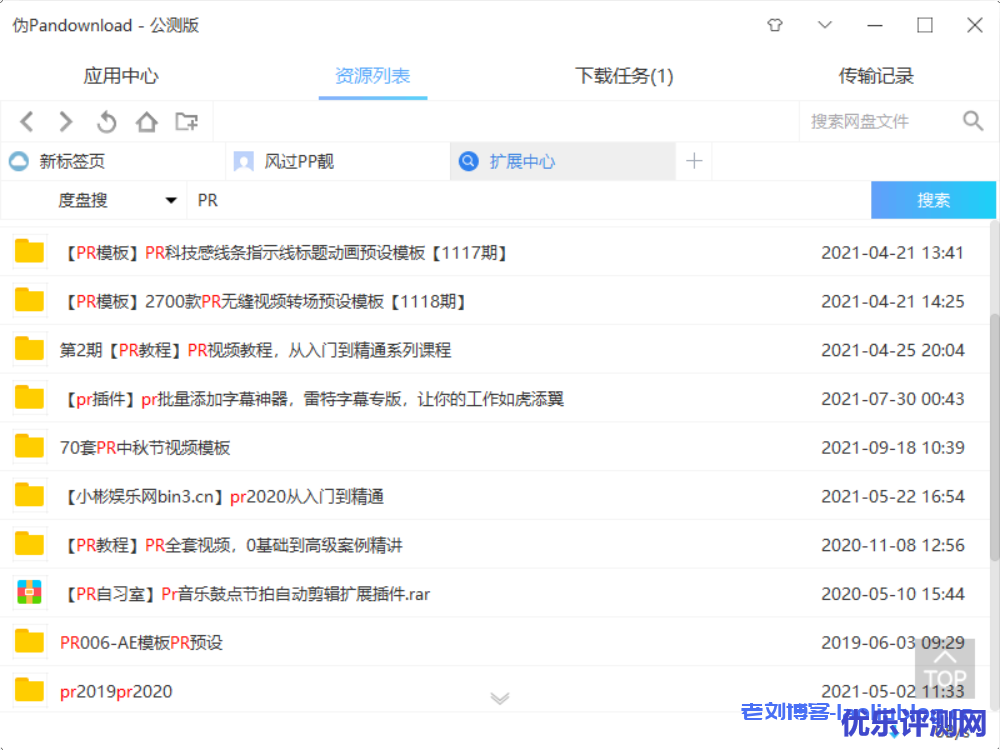Click folder icon of PR全套视频 row
The width and height of the screenshot is (1000, 750).
(x=29, y=545)
